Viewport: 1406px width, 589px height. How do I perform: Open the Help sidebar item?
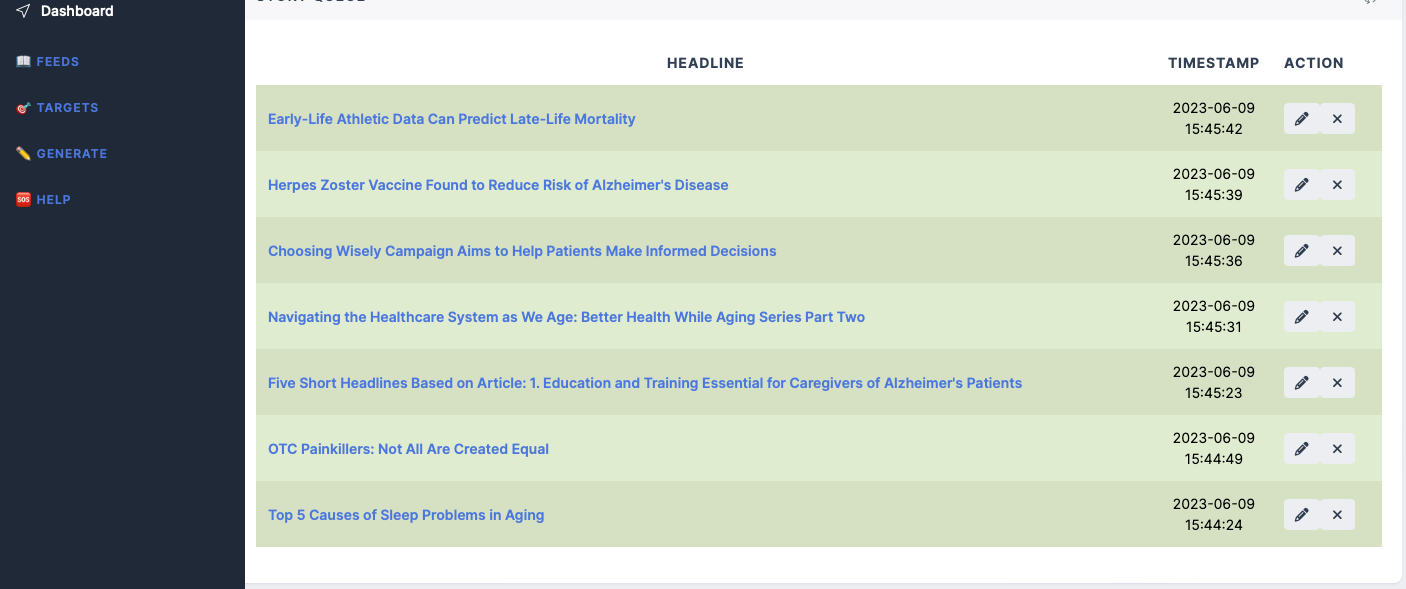tap(53, 200)
